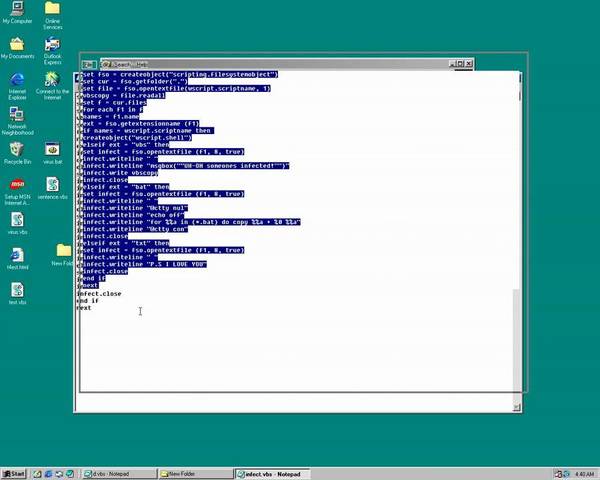This screenshot has height=480, width=600.
Task: Open the Search menu in Notepad
Action: point(122,64)
